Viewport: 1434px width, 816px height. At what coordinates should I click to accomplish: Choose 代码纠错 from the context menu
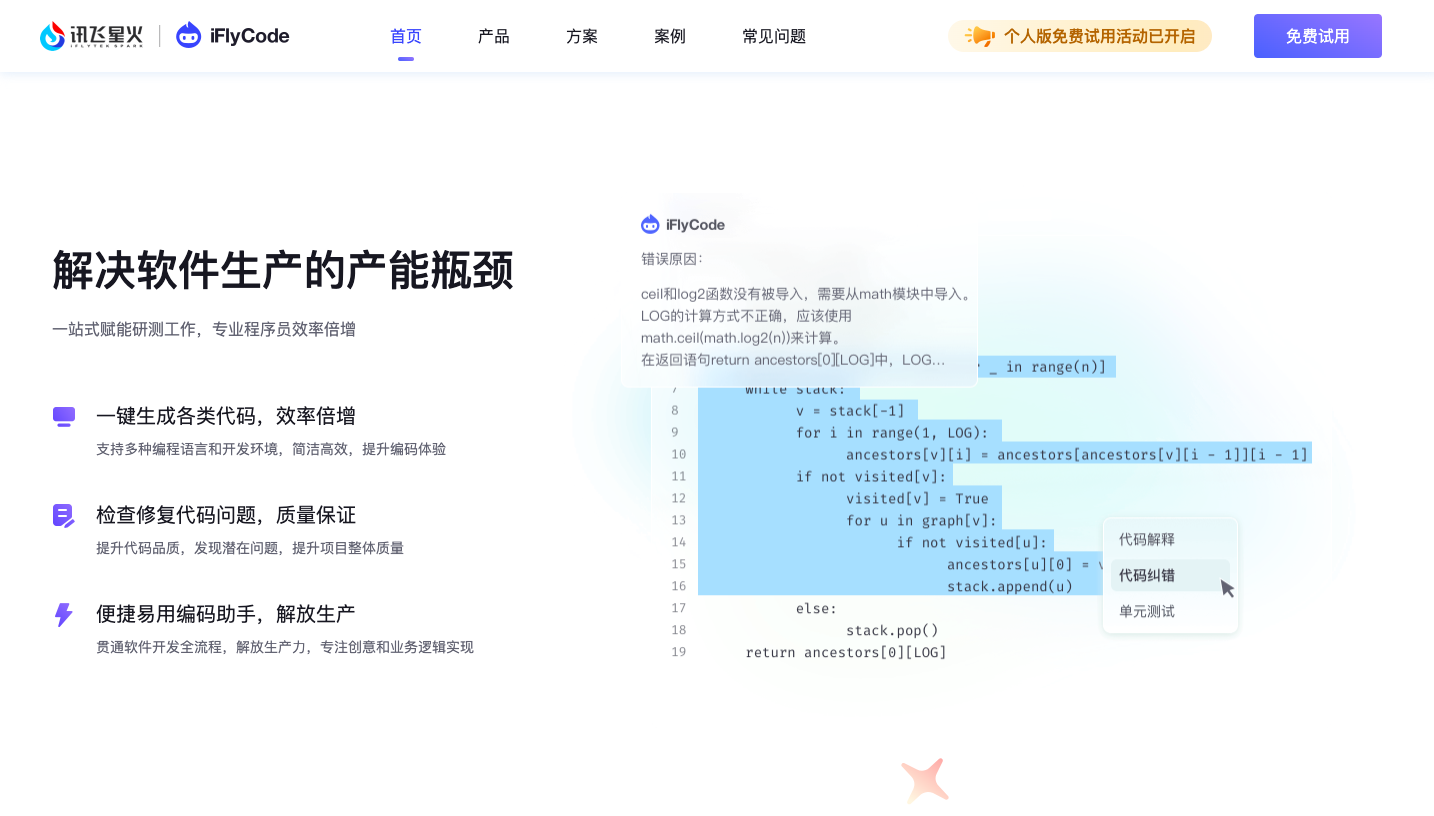click(x=1147, y=575)
